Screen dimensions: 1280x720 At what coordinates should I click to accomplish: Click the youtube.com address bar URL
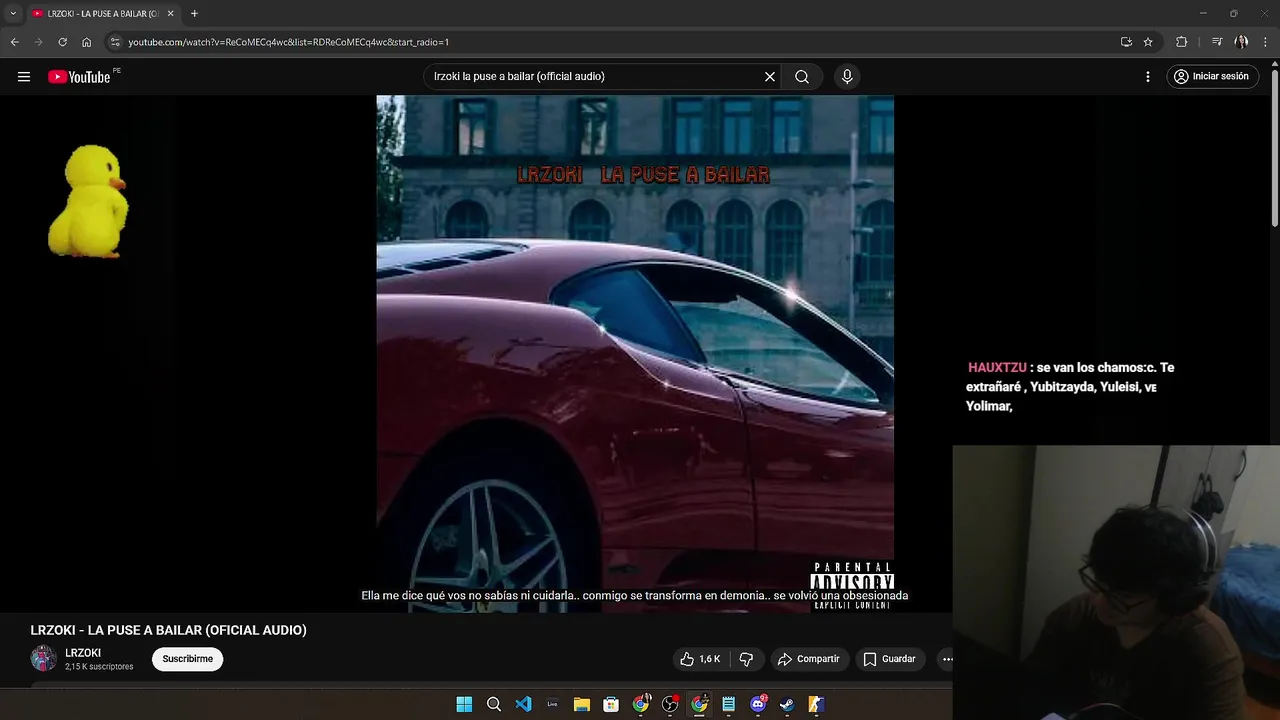tap(288, 42)
